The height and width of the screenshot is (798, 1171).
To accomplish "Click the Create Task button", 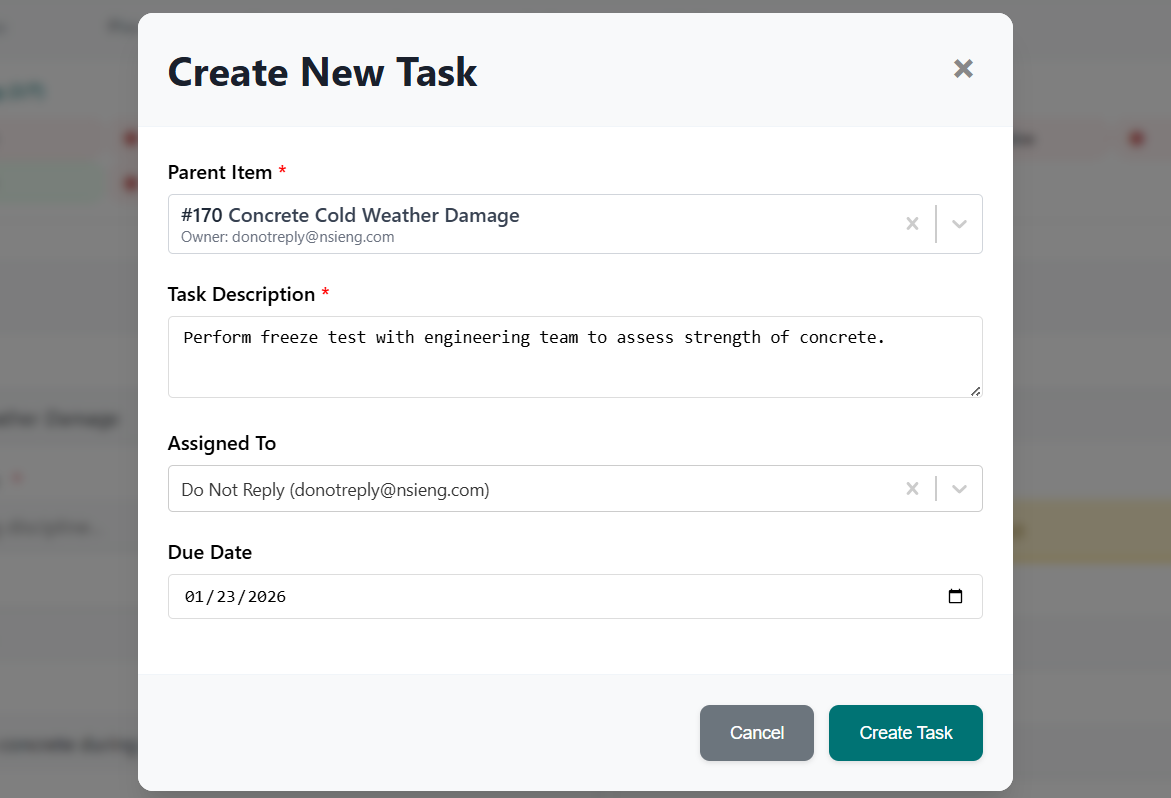I will point(905,733).
